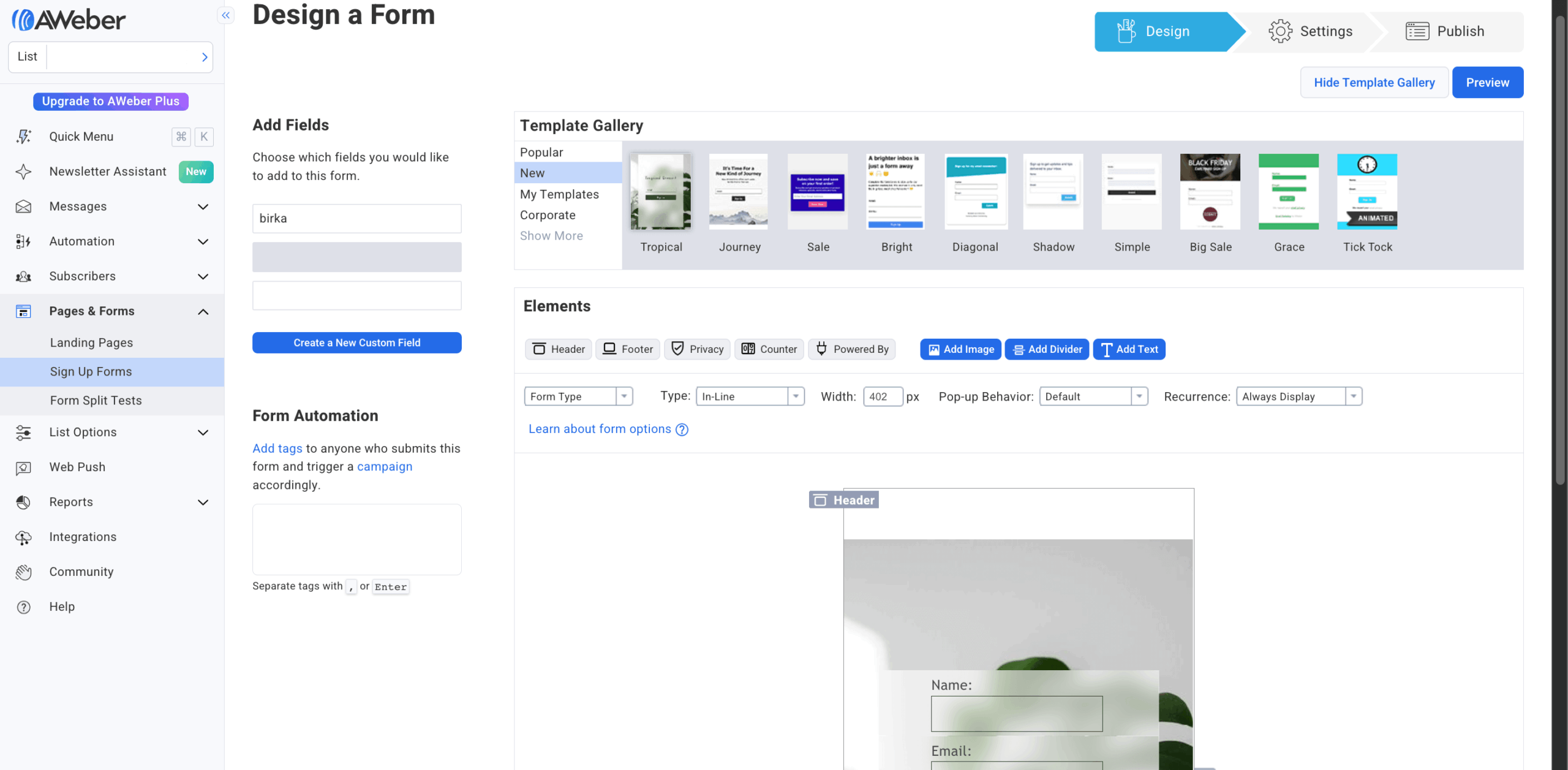The height and width of the screenshot is (770, 1568).
Task: Click the campaign link
Action: 385,467
